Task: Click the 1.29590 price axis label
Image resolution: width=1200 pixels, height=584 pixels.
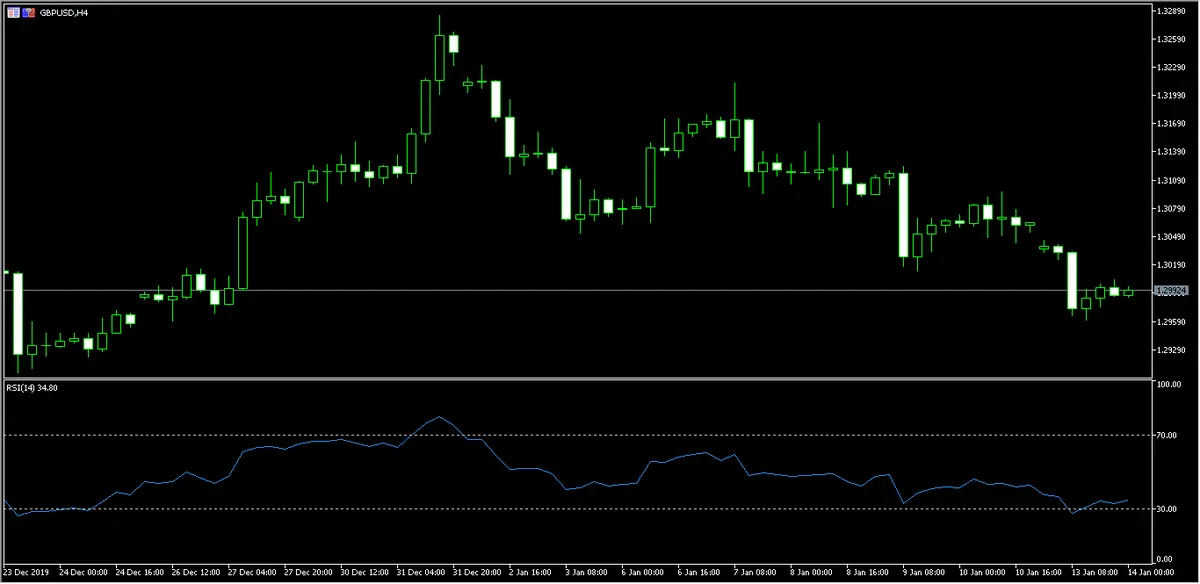Action: coord(1173,321)
